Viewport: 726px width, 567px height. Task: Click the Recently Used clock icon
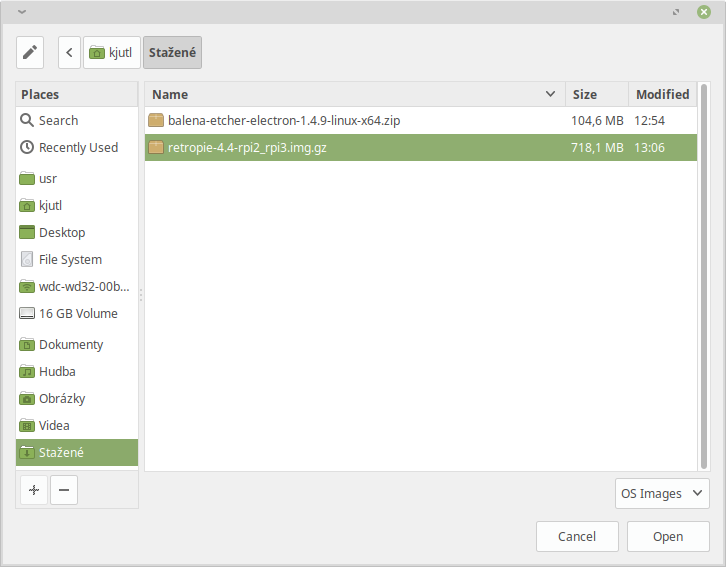pyautogui.click(x=27, y=147)
